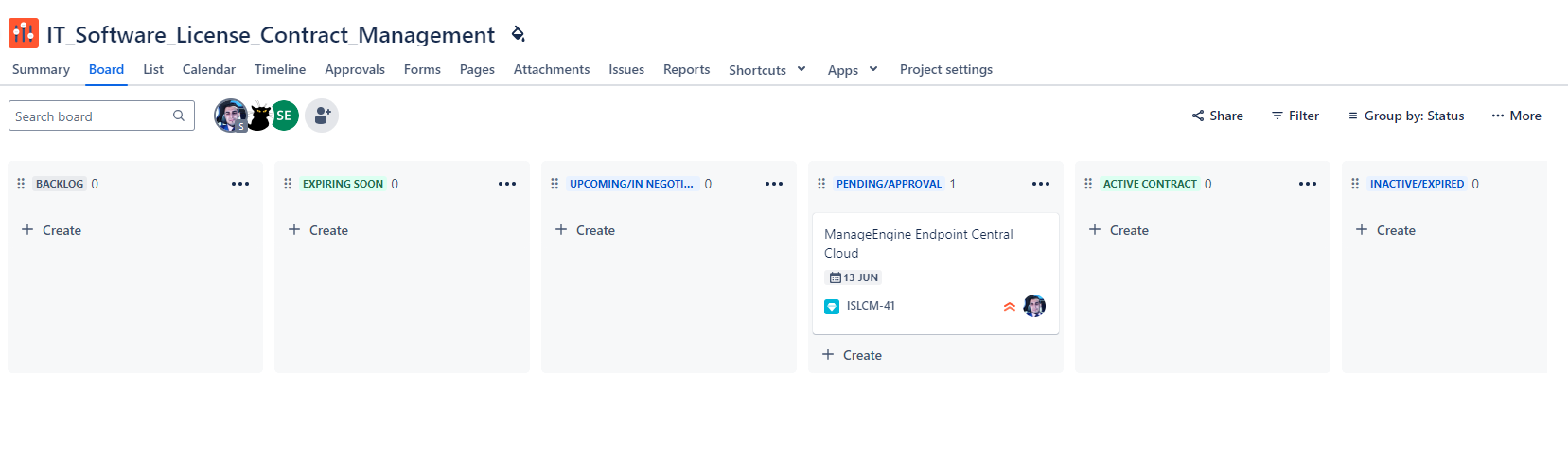The width and height of the screenshot is (1568, 465).
Task: Click the Upcoming/In Negotiation drag handle
Action: [555, 184]
